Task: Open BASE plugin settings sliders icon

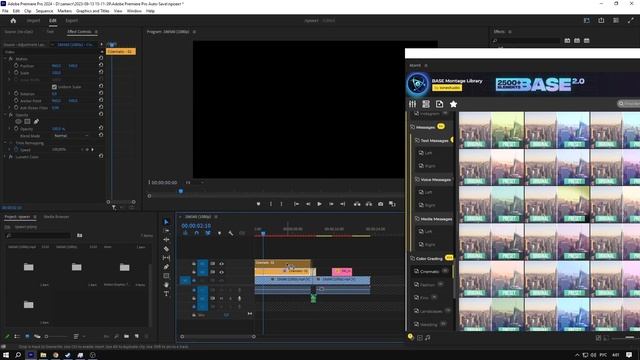Action: pos(413,104)
